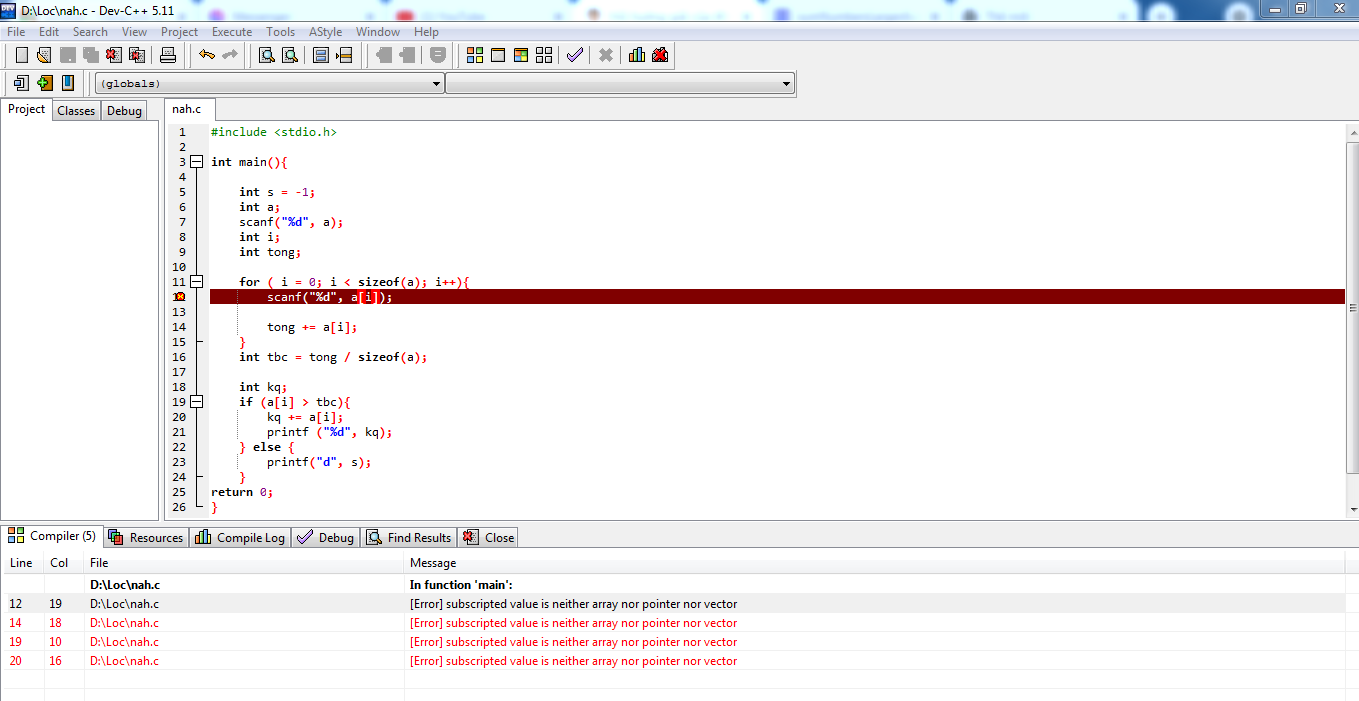Close the current file via toolbar icon
Image resolution: width=1359 pixels, height=701 pixels.
[114, 55]
